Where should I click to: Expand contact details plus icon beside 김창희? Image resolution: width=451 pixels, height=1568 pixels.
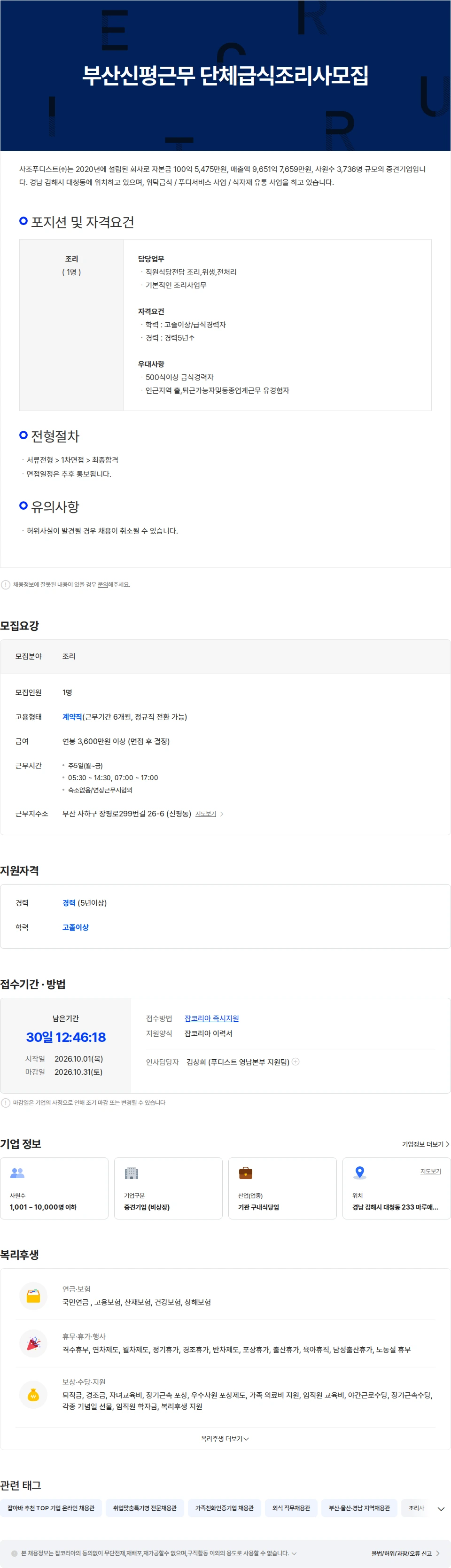point(296,1062)
